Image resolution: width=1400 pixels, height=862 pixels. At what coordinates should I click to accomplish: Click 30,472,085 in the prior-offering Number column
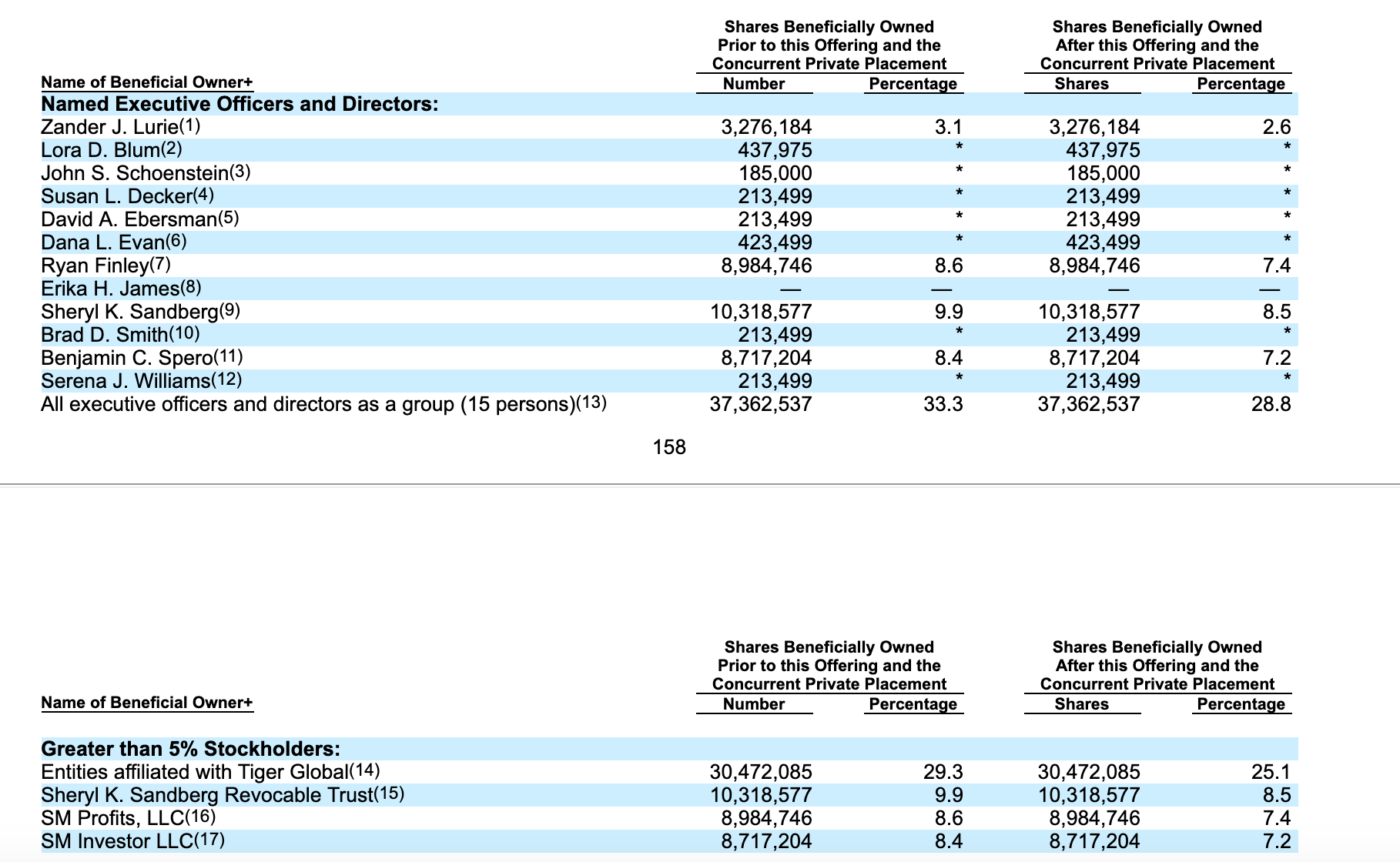click(761, 771)
